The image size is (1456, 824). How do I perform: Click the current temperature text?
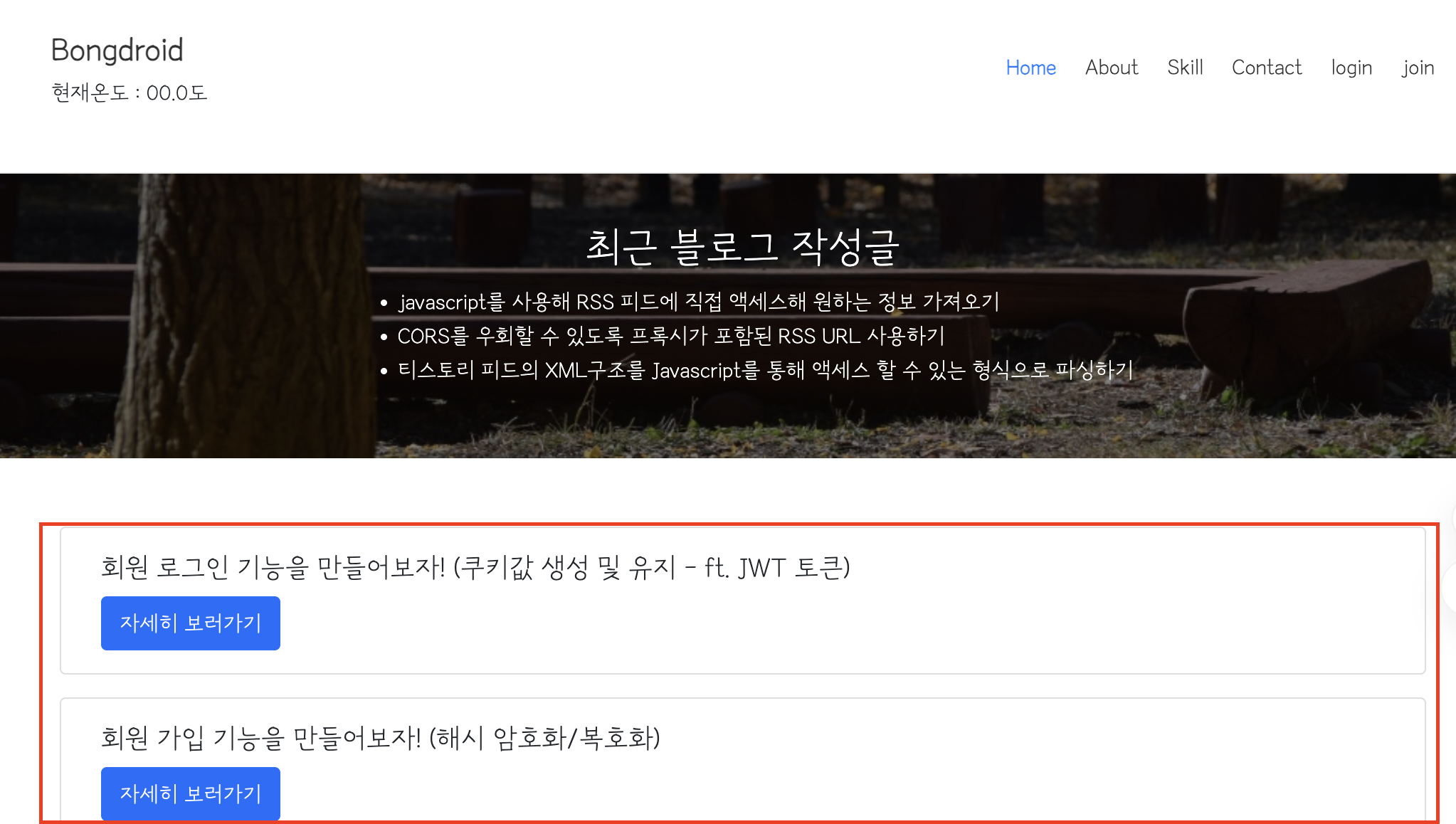click(x=130, y=93)
